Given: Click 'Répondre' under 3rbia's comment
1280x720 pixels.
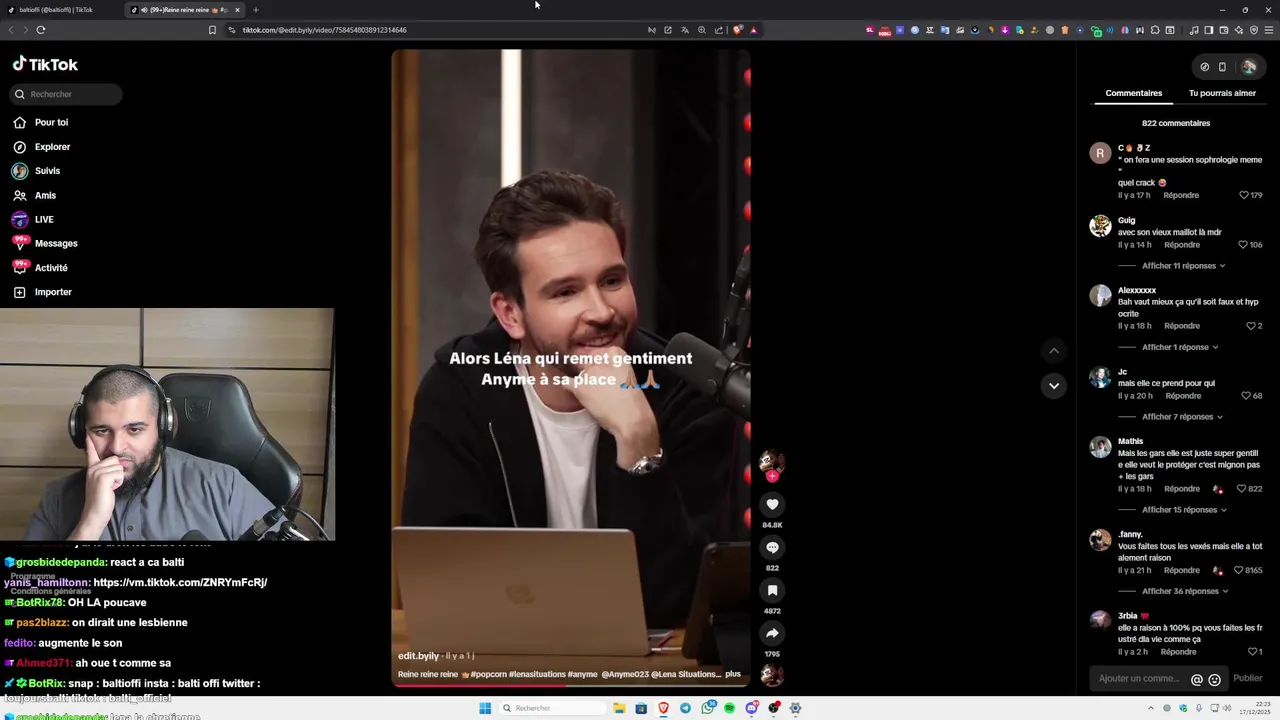Looking at the screenshot, I should click(x=1178, y=652).
